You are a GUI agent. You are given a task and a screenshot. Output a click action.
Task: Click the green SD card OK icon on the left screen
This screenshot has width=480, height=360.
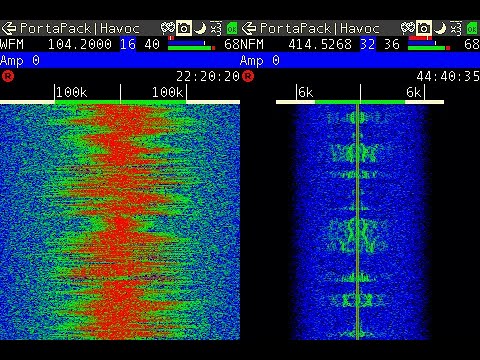pyautogui.click(x=232, y=29)
